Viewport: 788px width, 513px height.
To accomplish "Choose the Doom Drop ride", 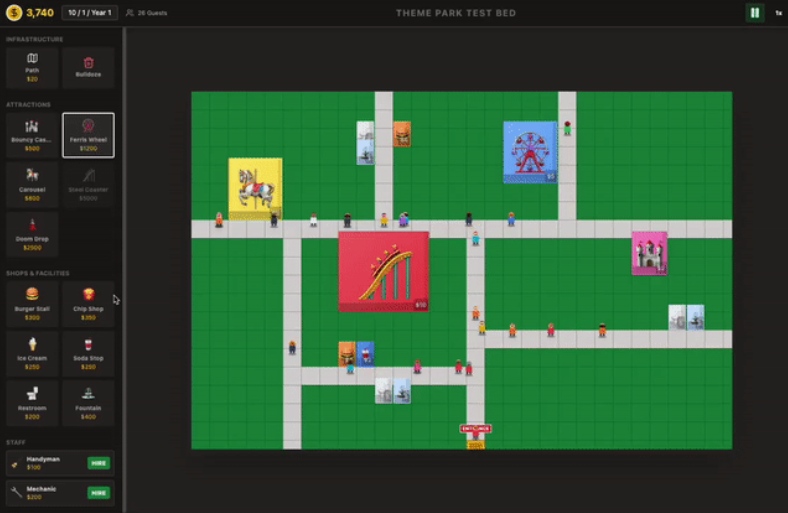I will [32, 233].
